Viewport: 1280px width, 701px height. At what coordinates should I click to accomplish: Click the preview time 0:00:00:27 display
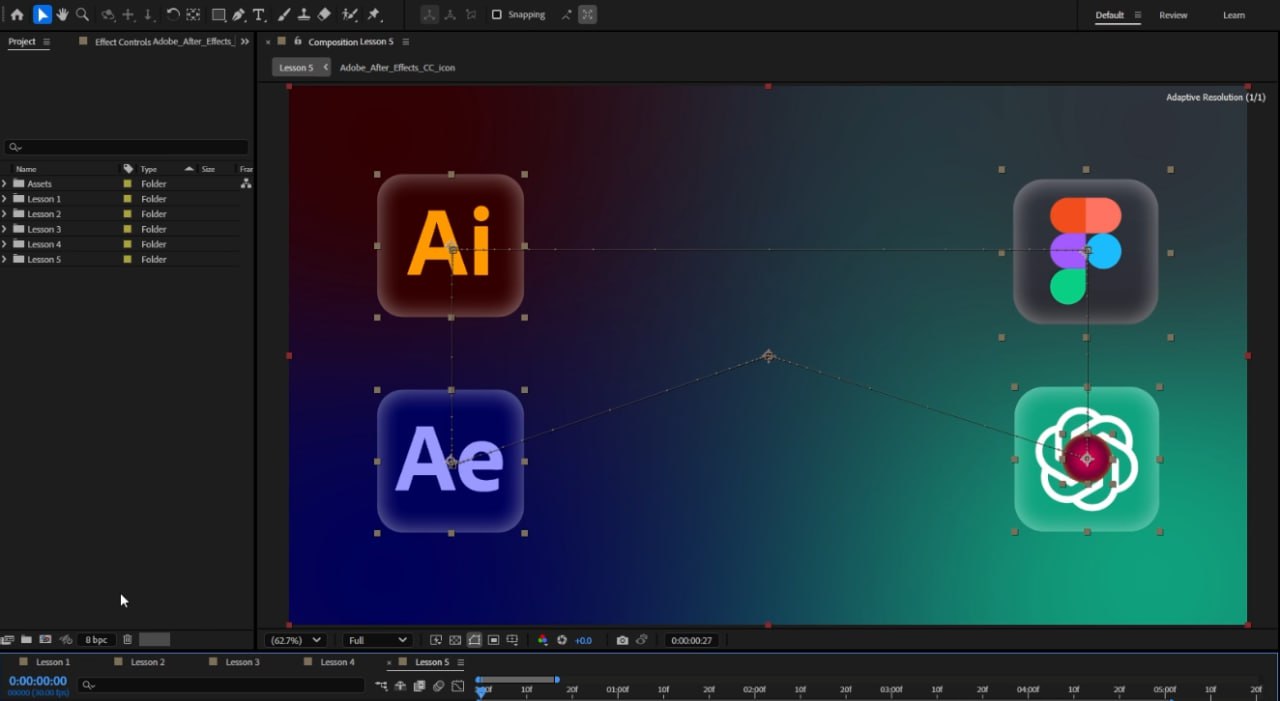[x=692, y=640]
